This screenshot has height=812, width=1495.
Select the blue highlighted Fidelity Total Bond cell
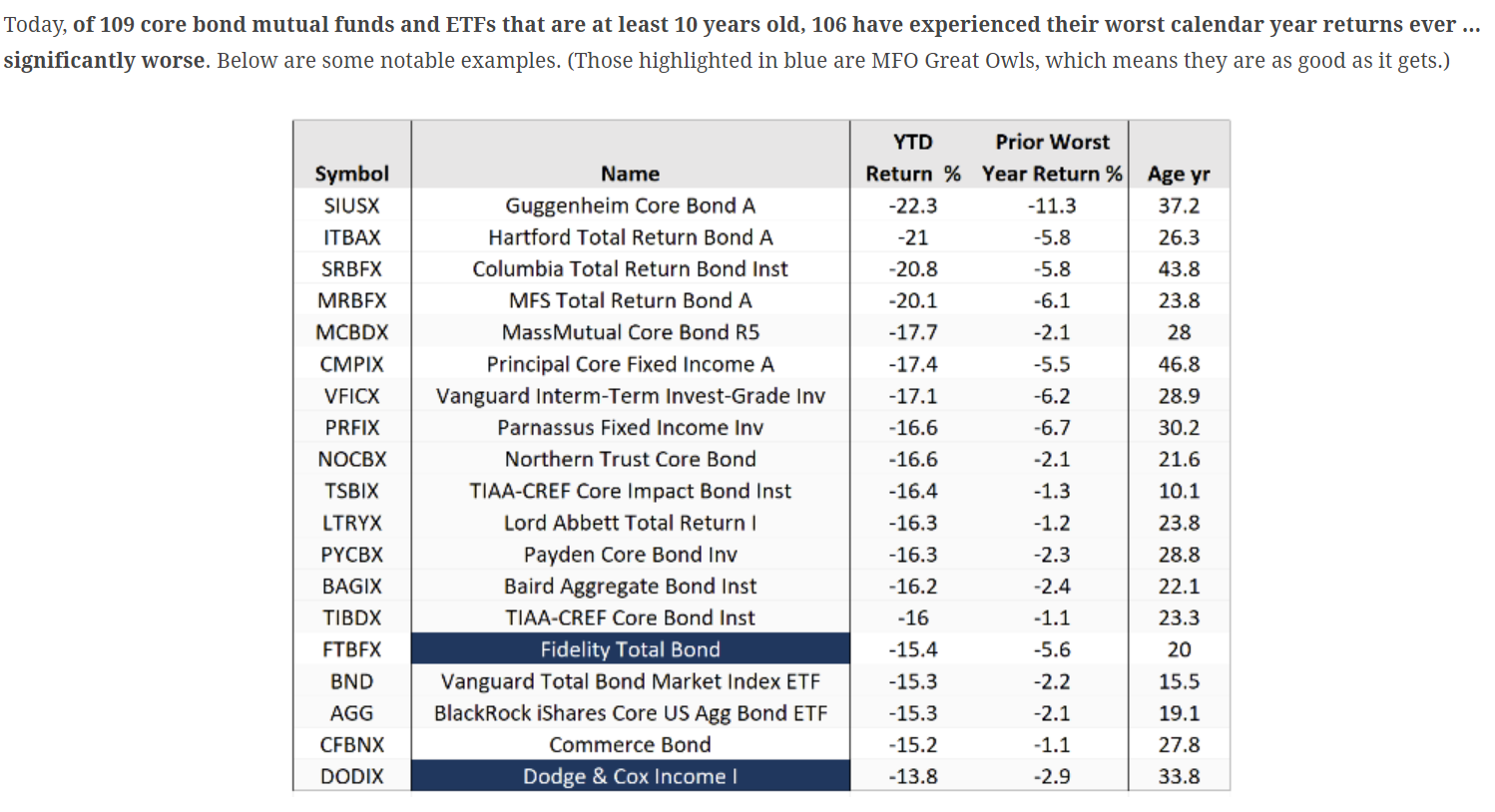pyautogui.click(x=630, y=649)
